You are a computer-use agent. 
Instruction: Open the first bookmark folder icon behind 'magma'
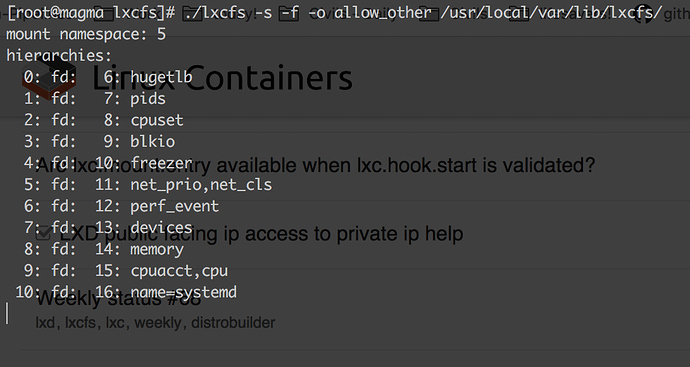[x=104, y=13]
